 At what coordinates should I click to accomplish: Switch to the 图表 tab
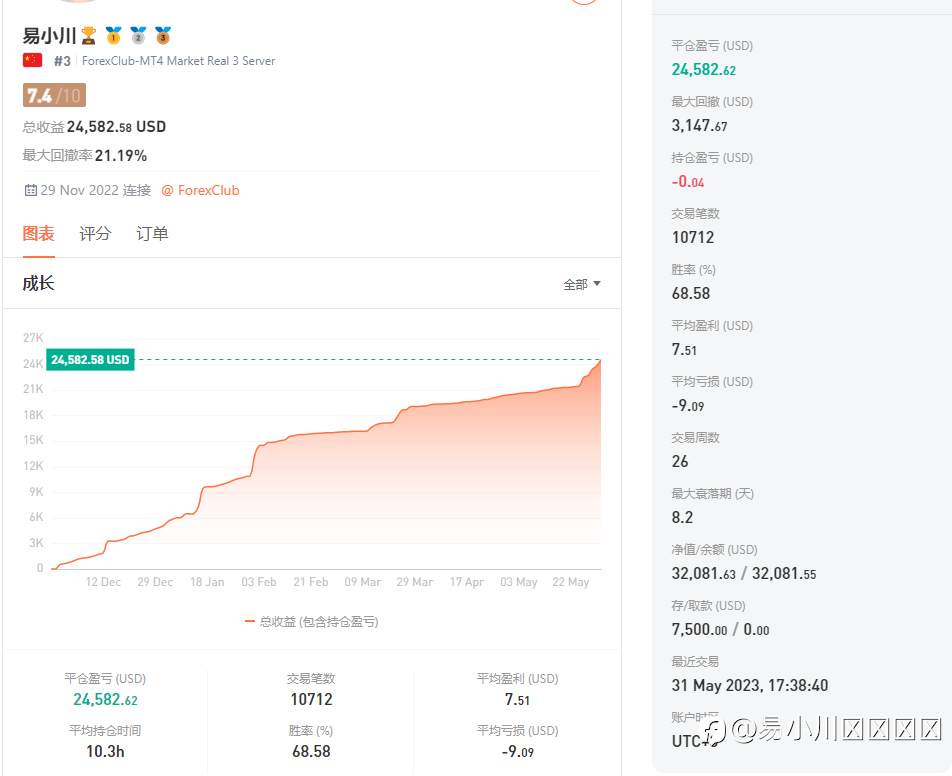coord(39,233)
